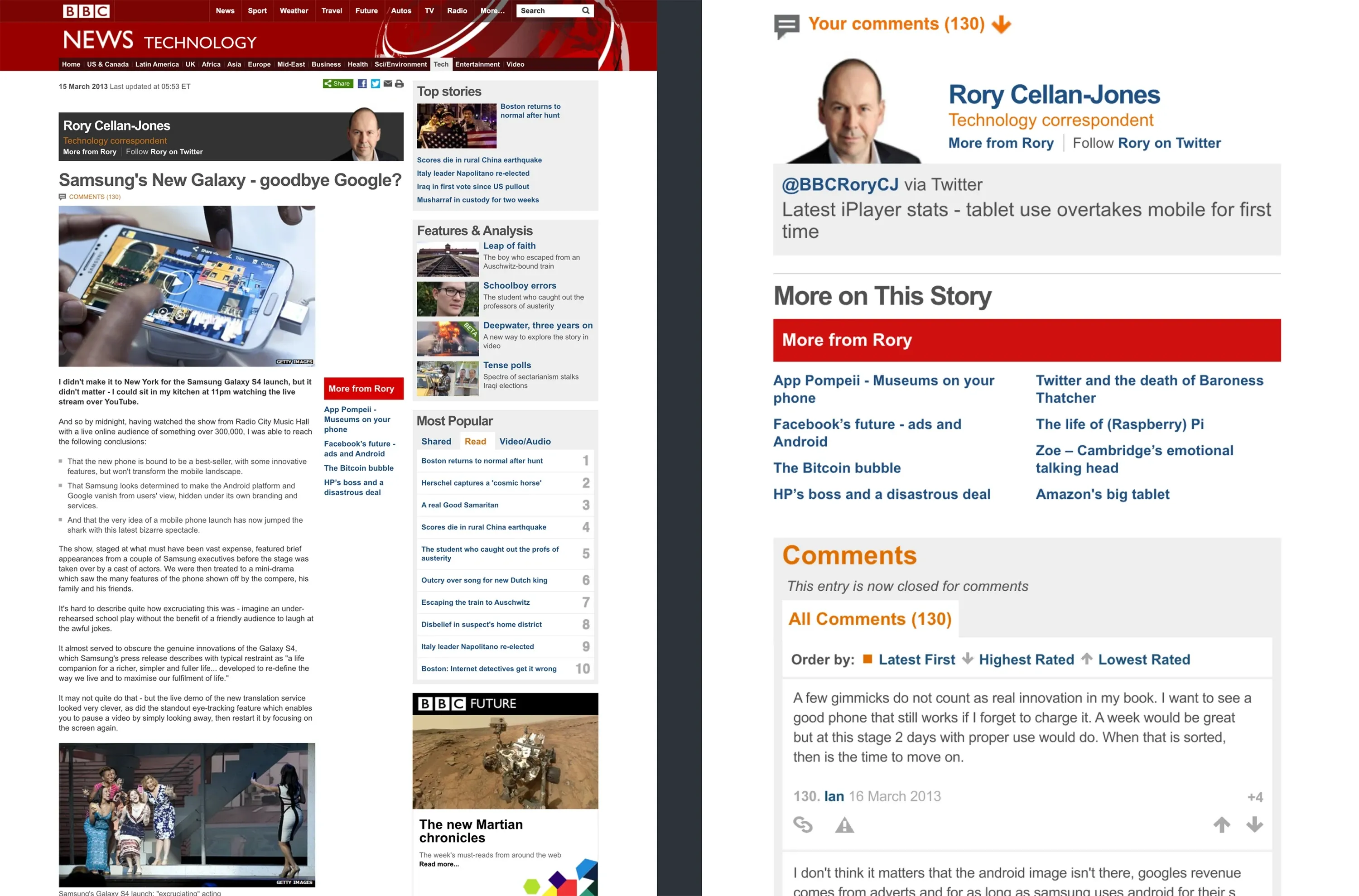1359x896 pixels.
Task: Share article via green Share button
Action: (x=338, y=84)
